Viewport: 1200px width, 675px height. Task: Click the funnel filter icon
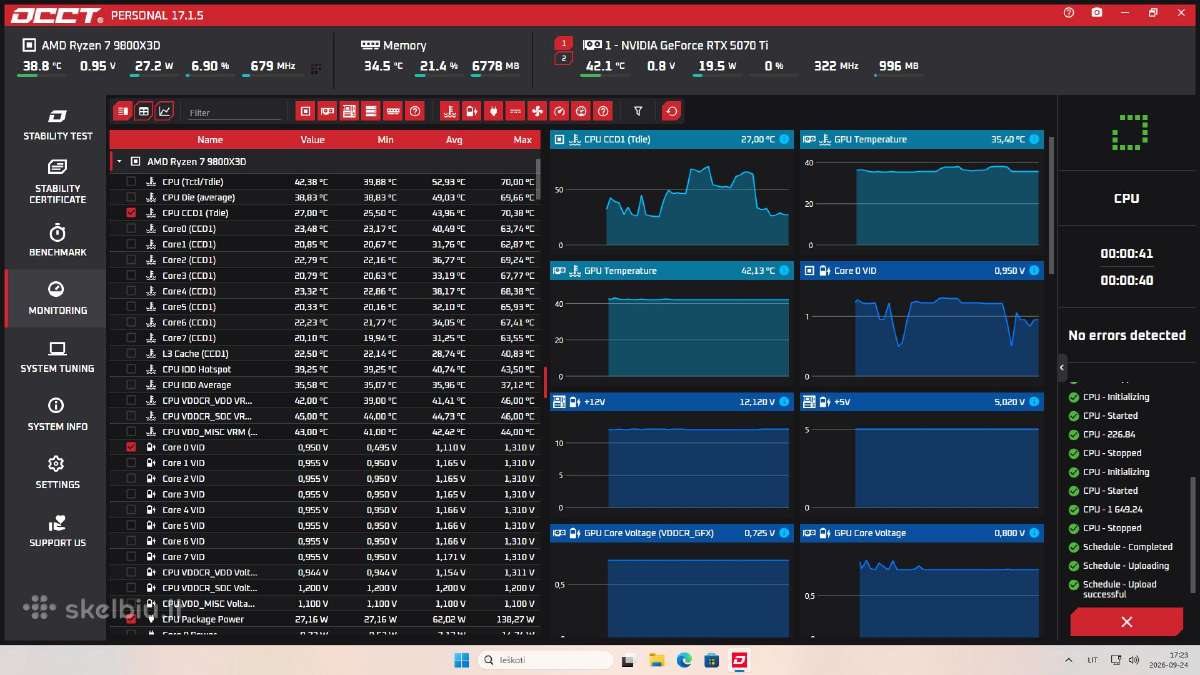click(638, 111)
